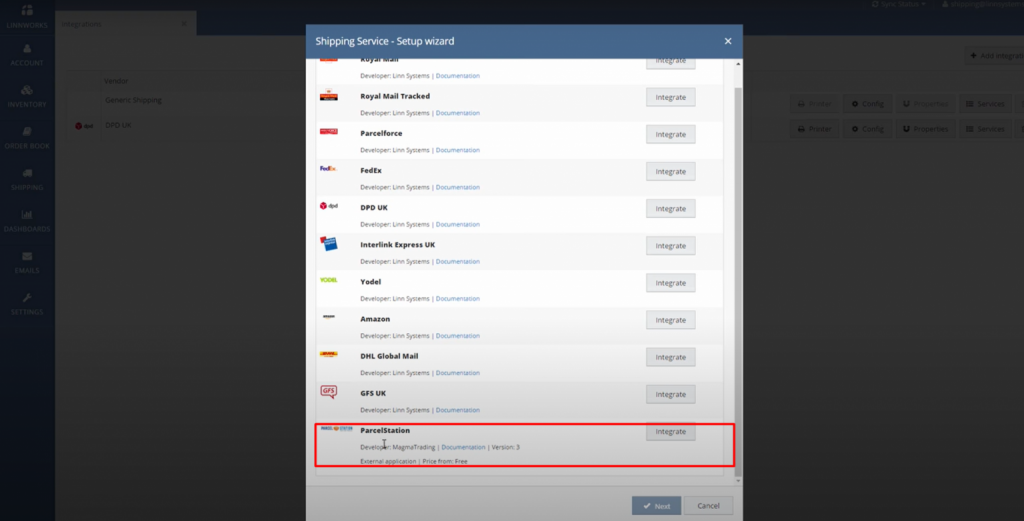Click the Parcelforce logo

tap(328, 131)
